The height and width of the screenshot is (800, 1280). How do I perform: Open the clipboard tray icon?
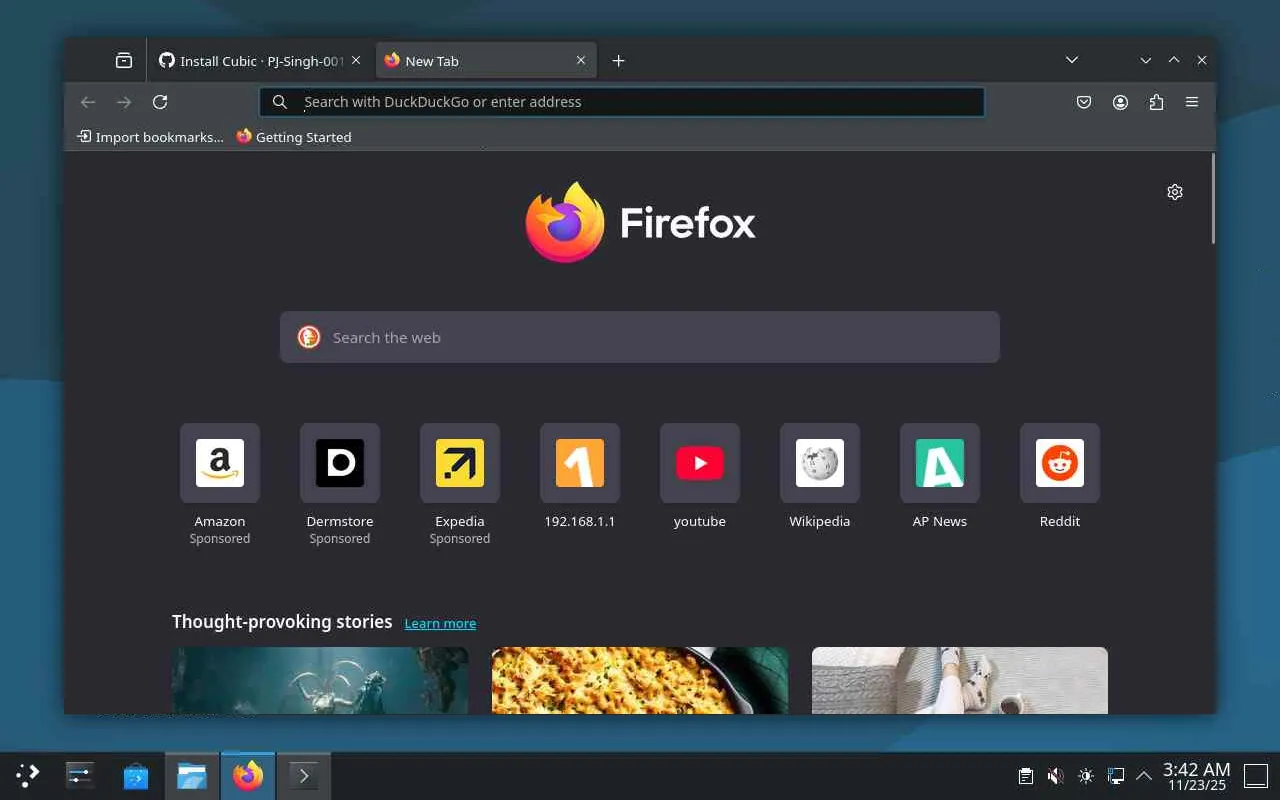point(1025,776)
